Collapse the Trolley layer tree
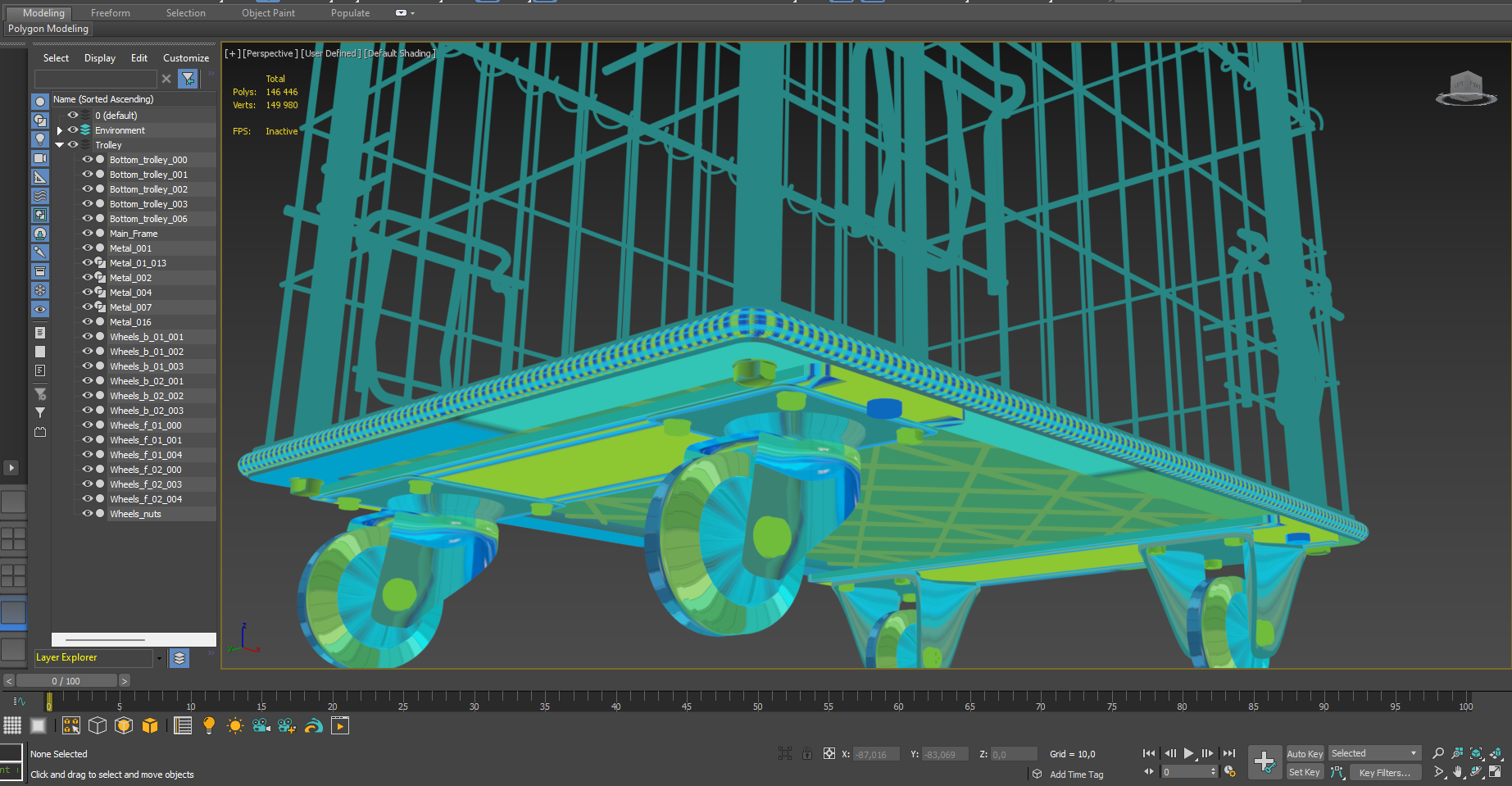The height and width of the screenshot is (786, 1512). point(60,145)
